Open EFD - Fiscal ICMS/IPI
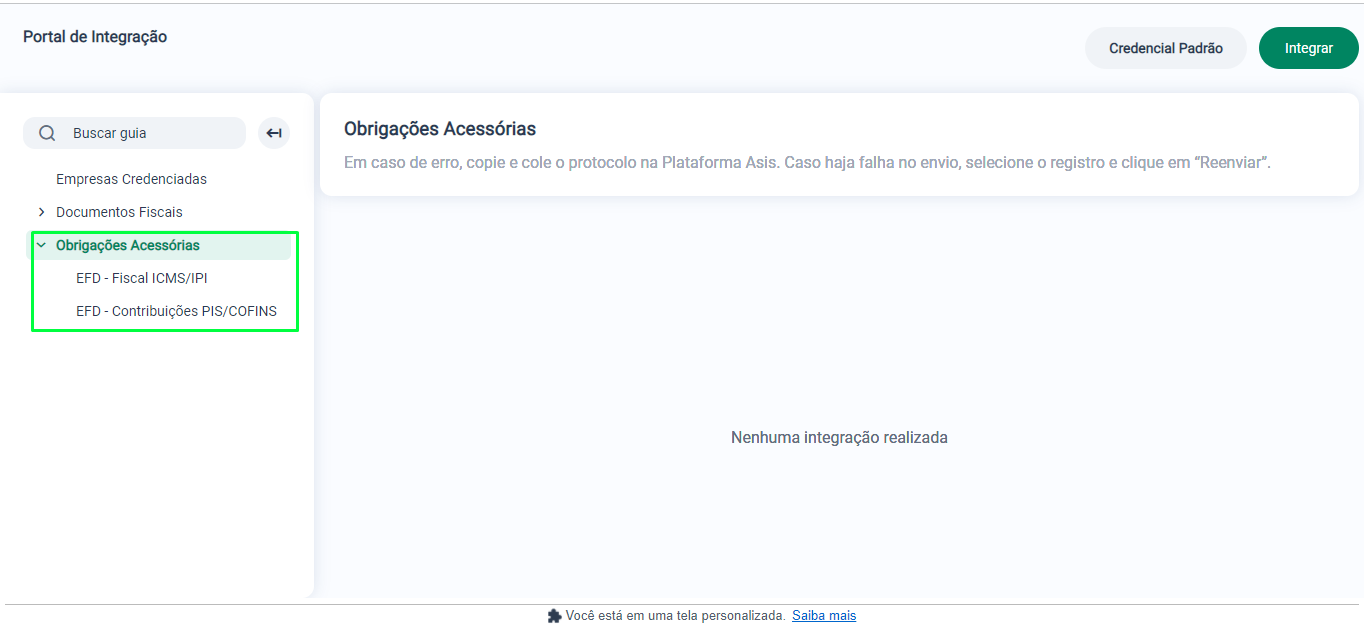The image size is (1364, 628). 142,278
